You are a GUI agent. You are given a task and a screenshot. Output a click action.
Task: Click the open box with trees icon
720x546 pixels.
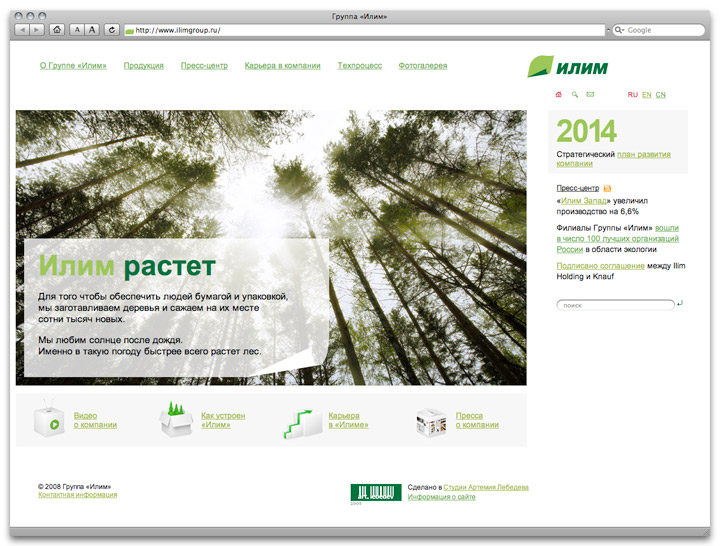click(175, 421)
